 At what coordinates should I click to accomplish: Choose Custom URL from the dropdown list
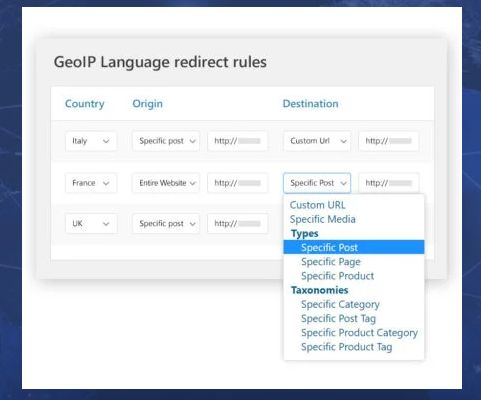[354, 205]
